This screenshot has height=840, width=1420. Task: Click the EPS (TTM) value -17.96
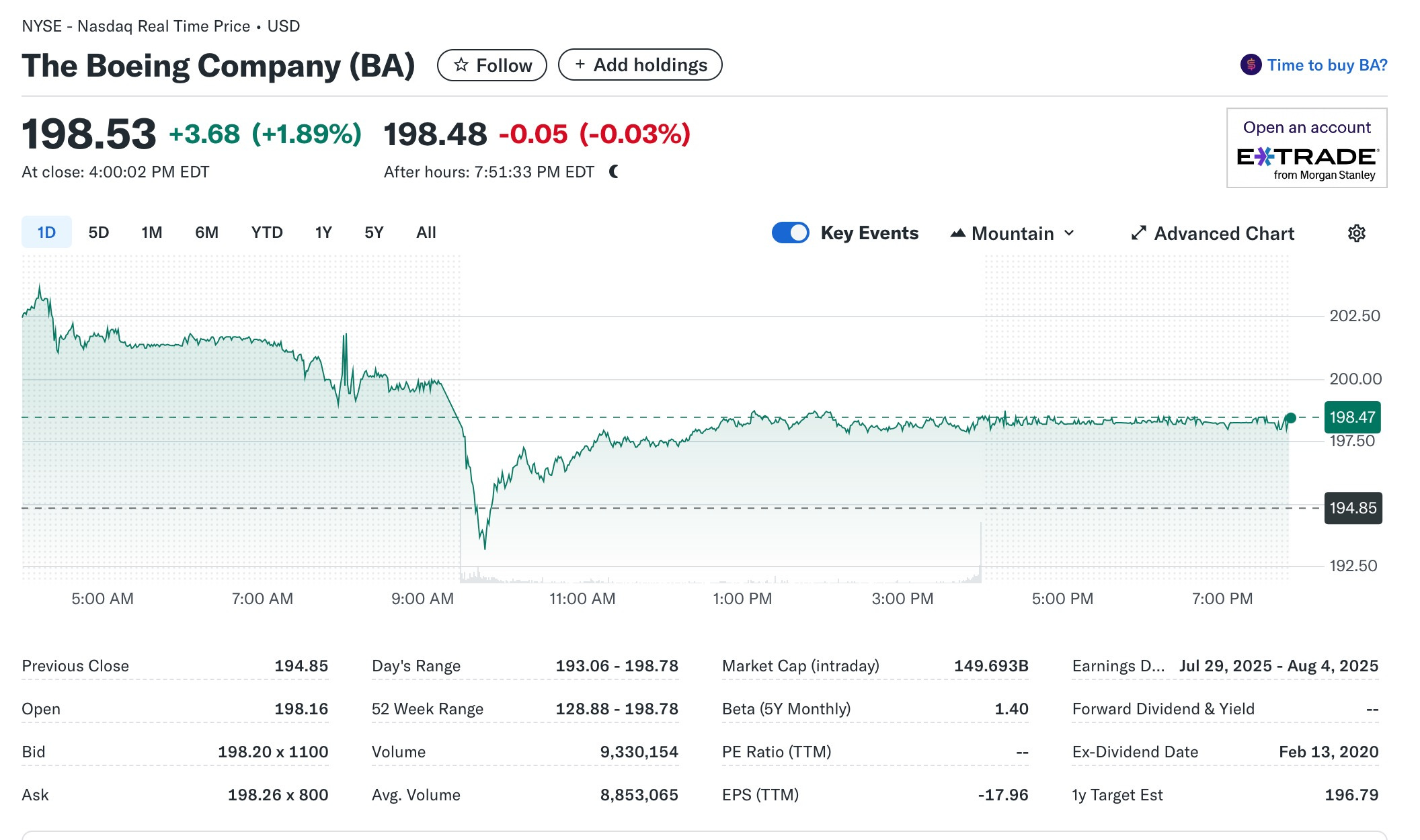[1002, 795]
